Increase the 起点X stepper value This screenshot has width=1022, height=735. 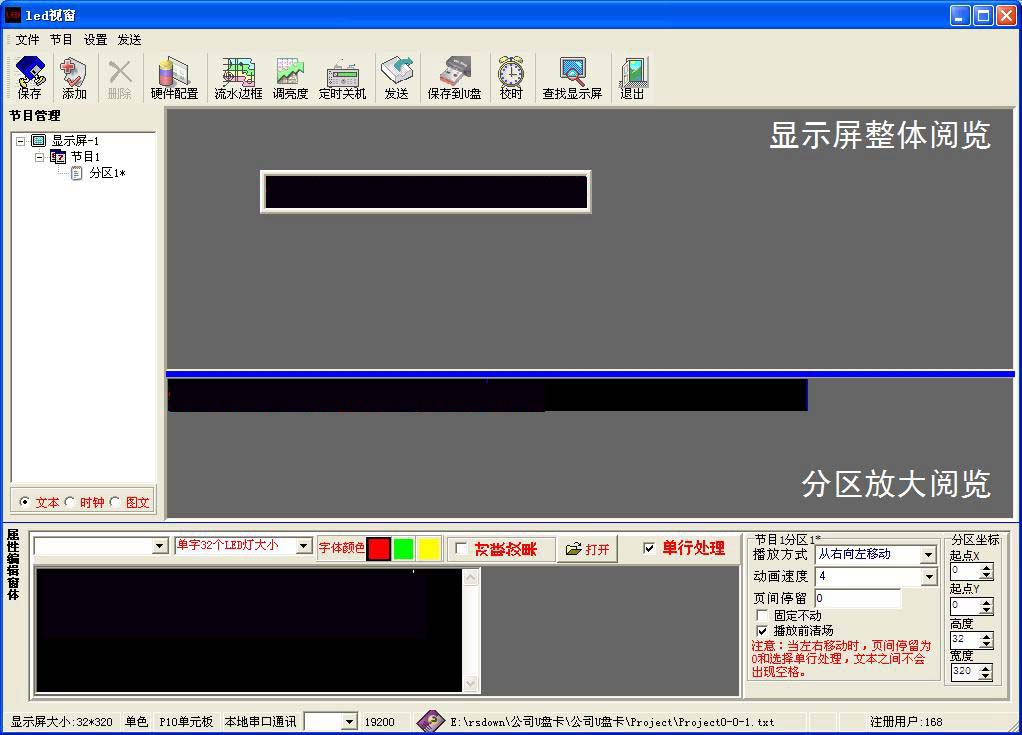[x=987, y=568]
